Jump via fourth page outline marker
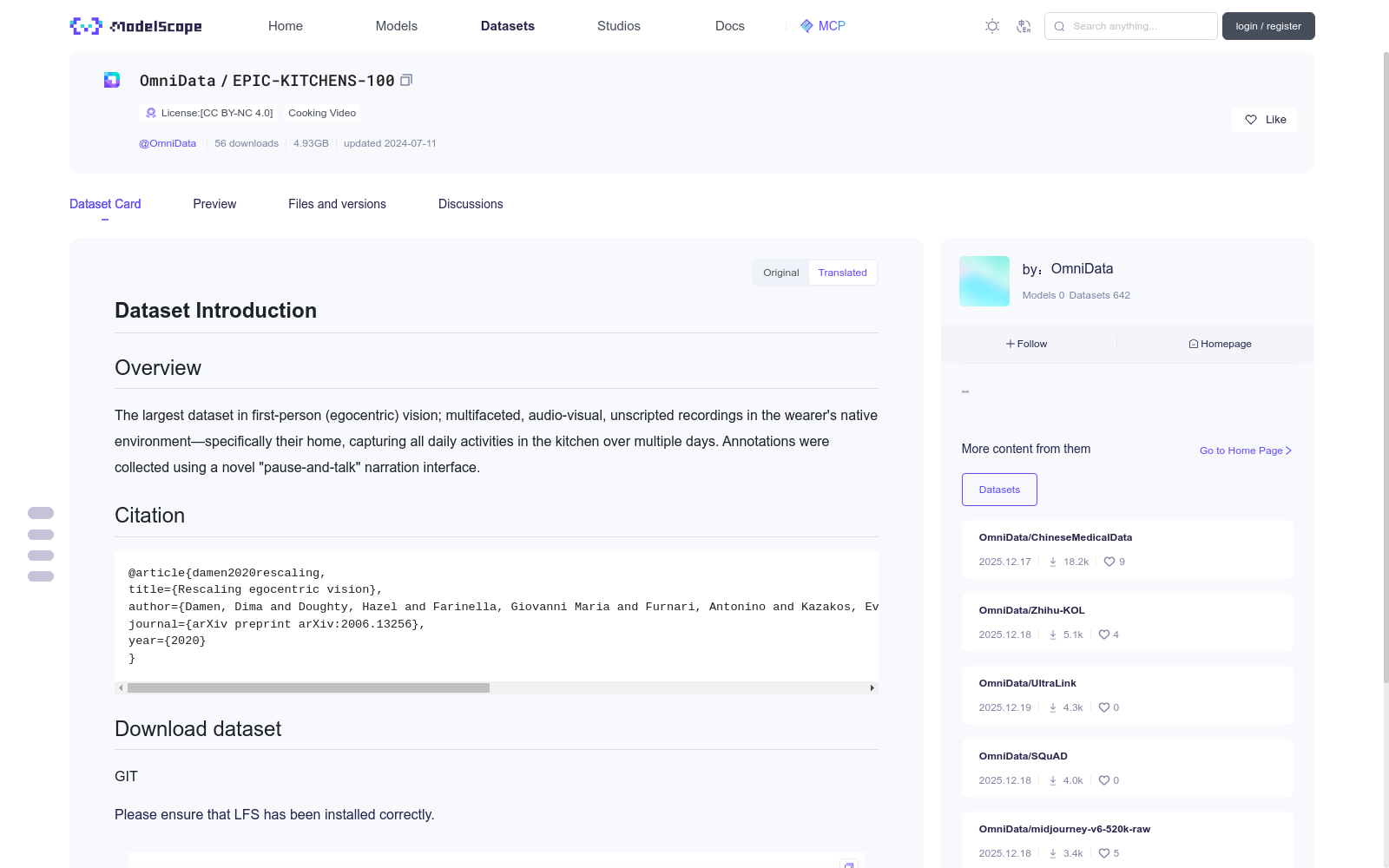 coord(41,576)
